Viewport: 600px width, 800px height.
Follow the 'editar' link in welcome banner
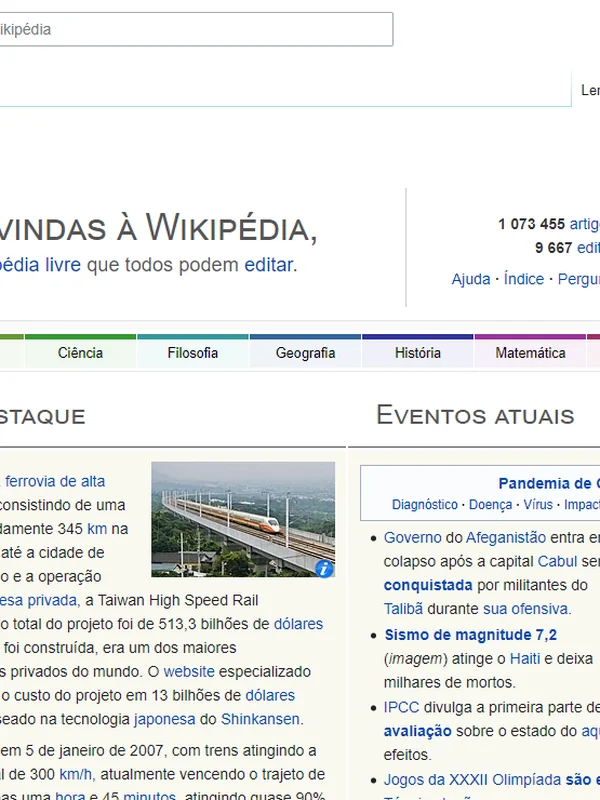pyautogui.click(x=269, y=265)
